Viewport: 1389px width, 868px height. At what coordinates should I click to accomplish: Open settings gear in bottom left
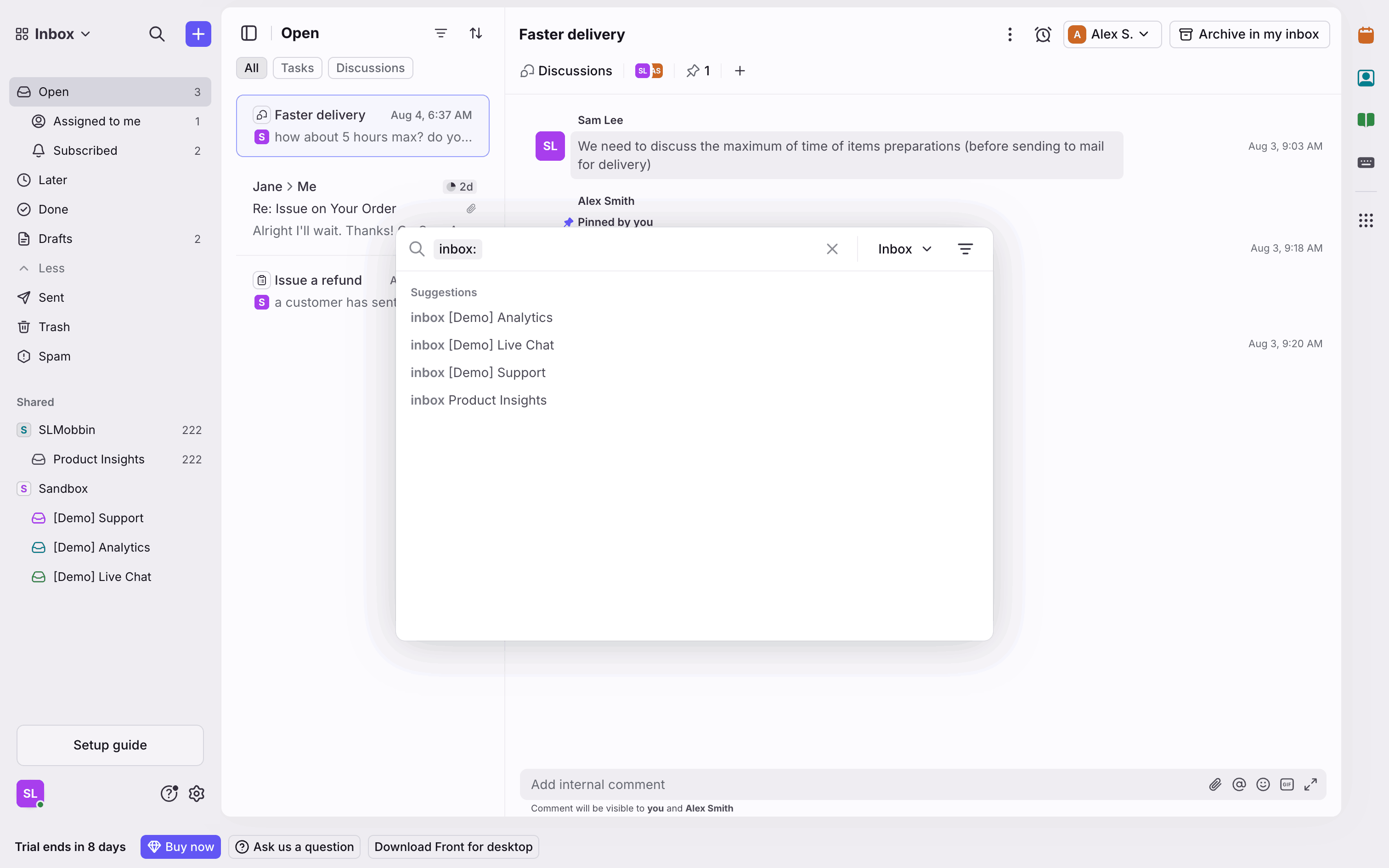[x=196, y=794]
